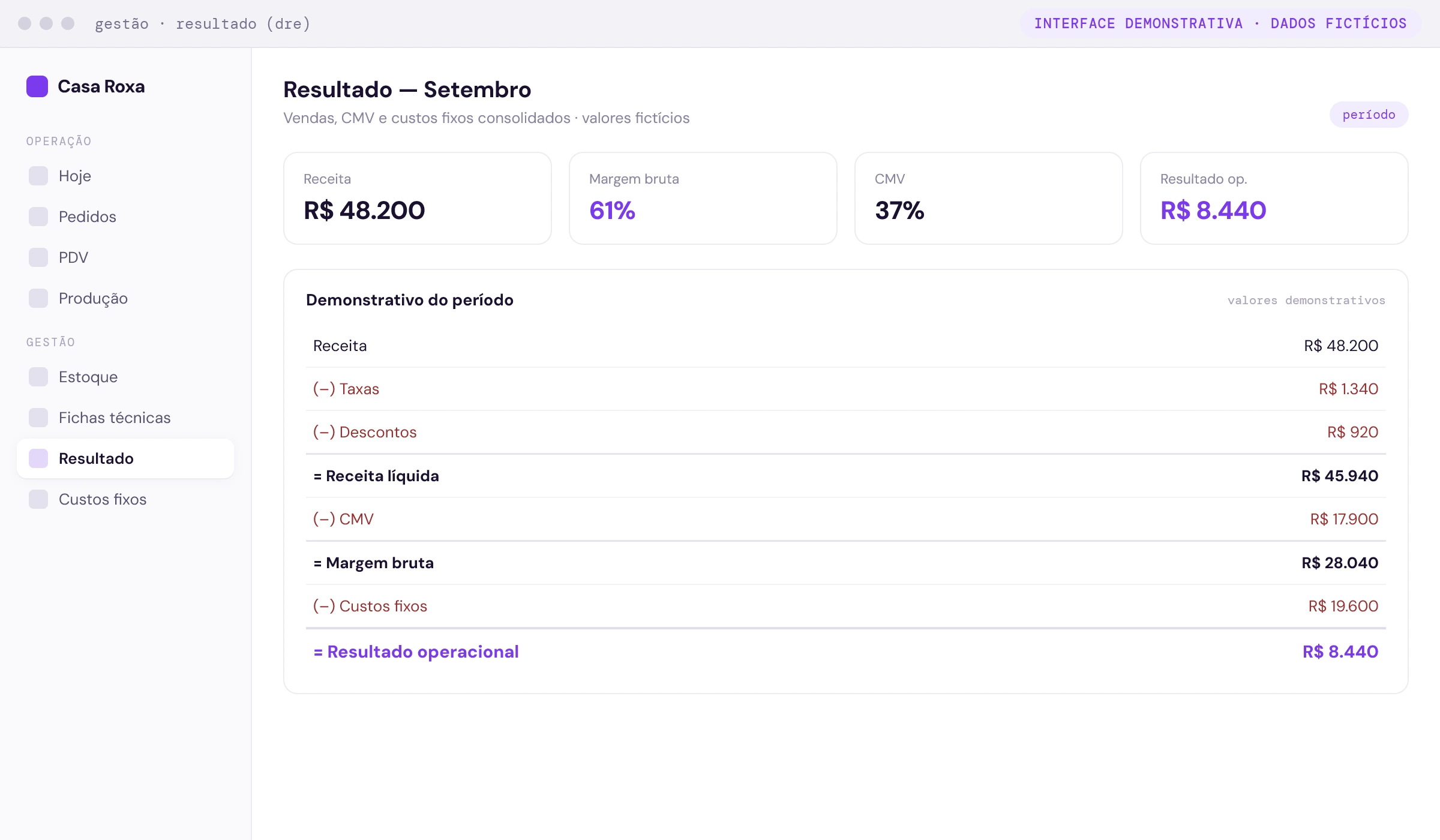
Task: Open the Hoje section
Action: (125, 176)
